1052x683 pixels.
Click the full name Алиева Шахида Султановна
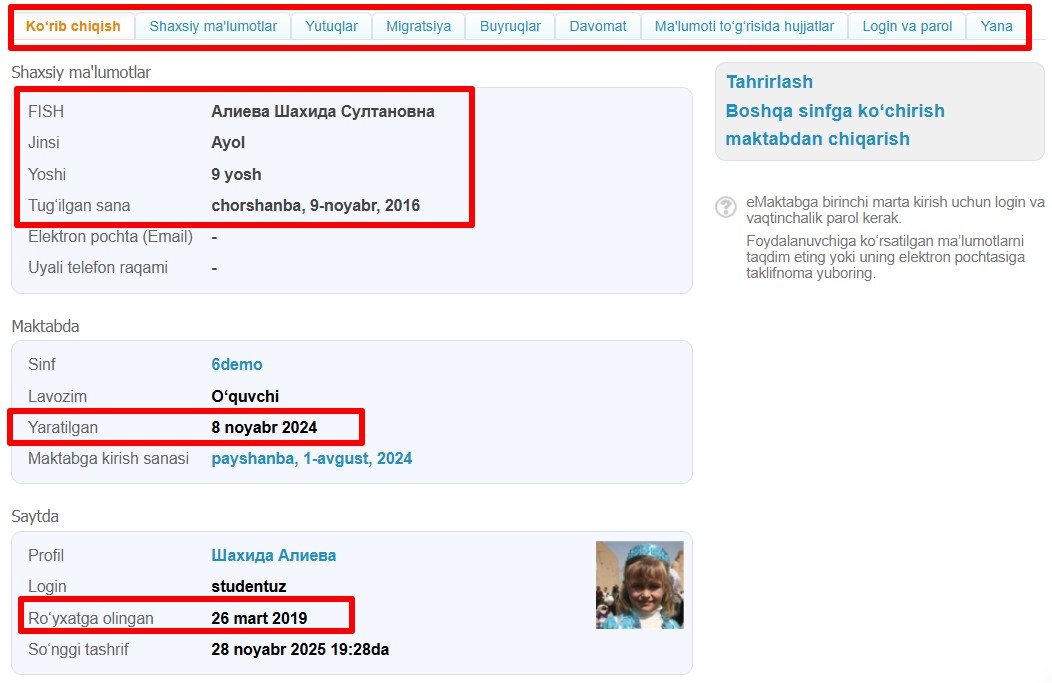[x=322, y=112]
